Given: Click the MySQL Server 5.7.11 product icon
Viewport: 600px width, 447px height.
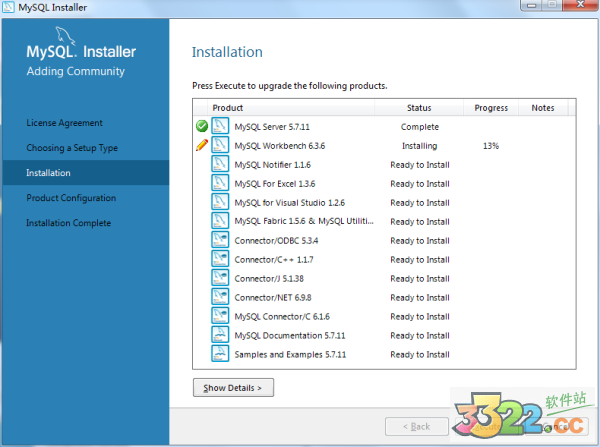Looking at the screenshot, I should click(220, 127).
